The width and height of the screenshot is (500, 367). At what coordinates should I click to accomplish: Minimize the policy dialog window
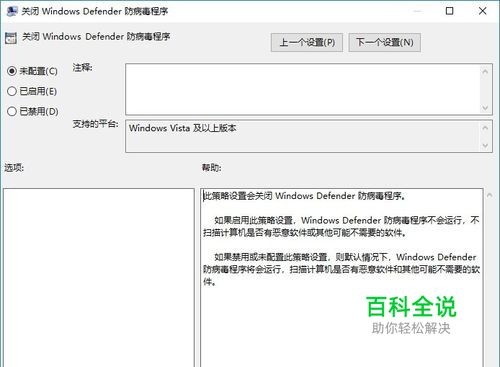417,11
